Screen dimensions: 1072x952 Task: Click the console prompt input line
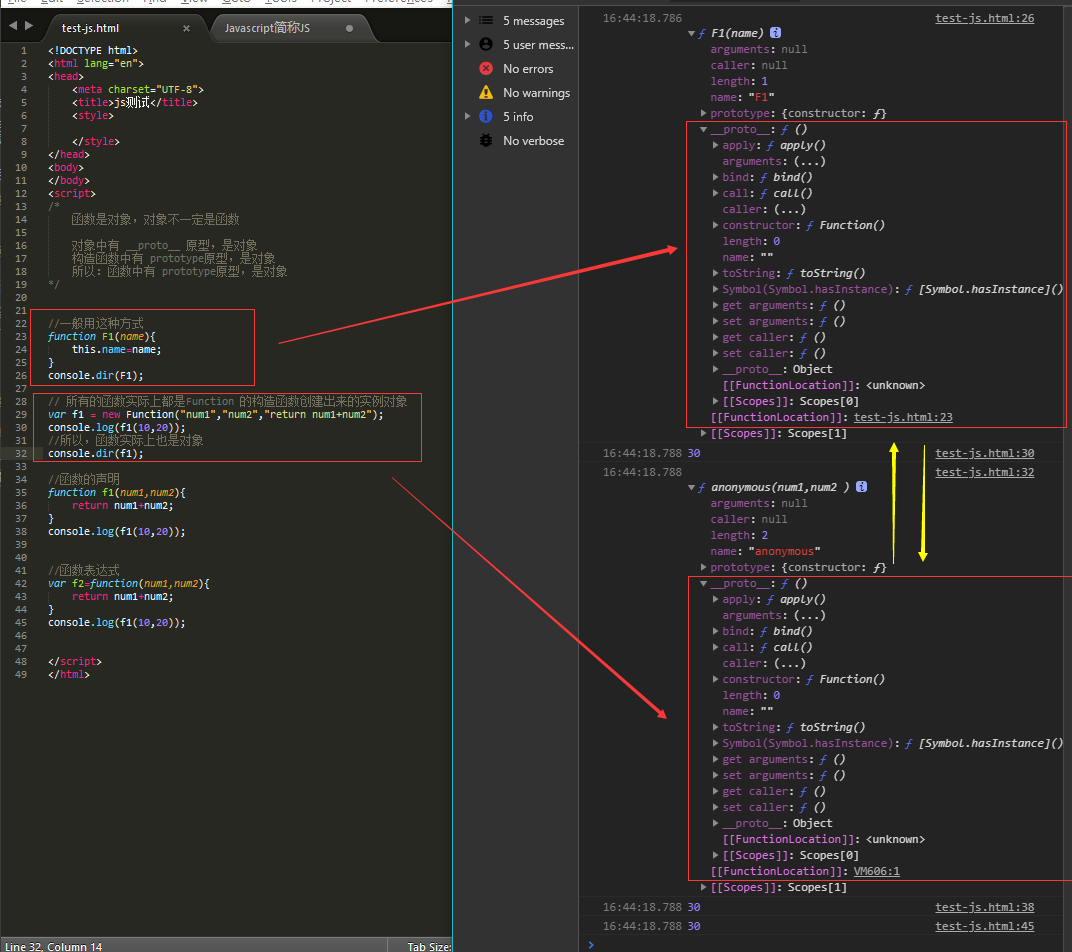tap(827, 944)
